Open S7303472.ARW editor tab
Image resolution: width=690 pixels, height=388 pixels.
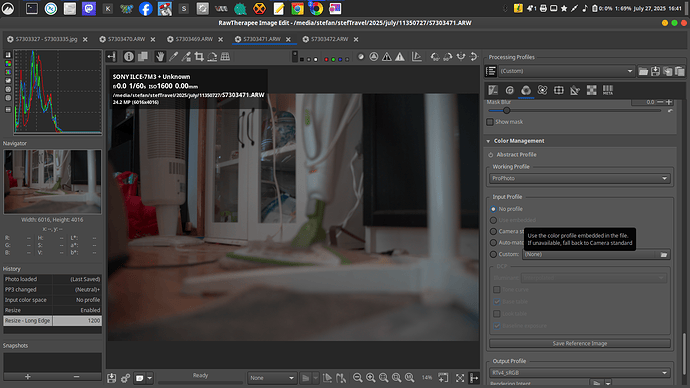coord(330,39)
